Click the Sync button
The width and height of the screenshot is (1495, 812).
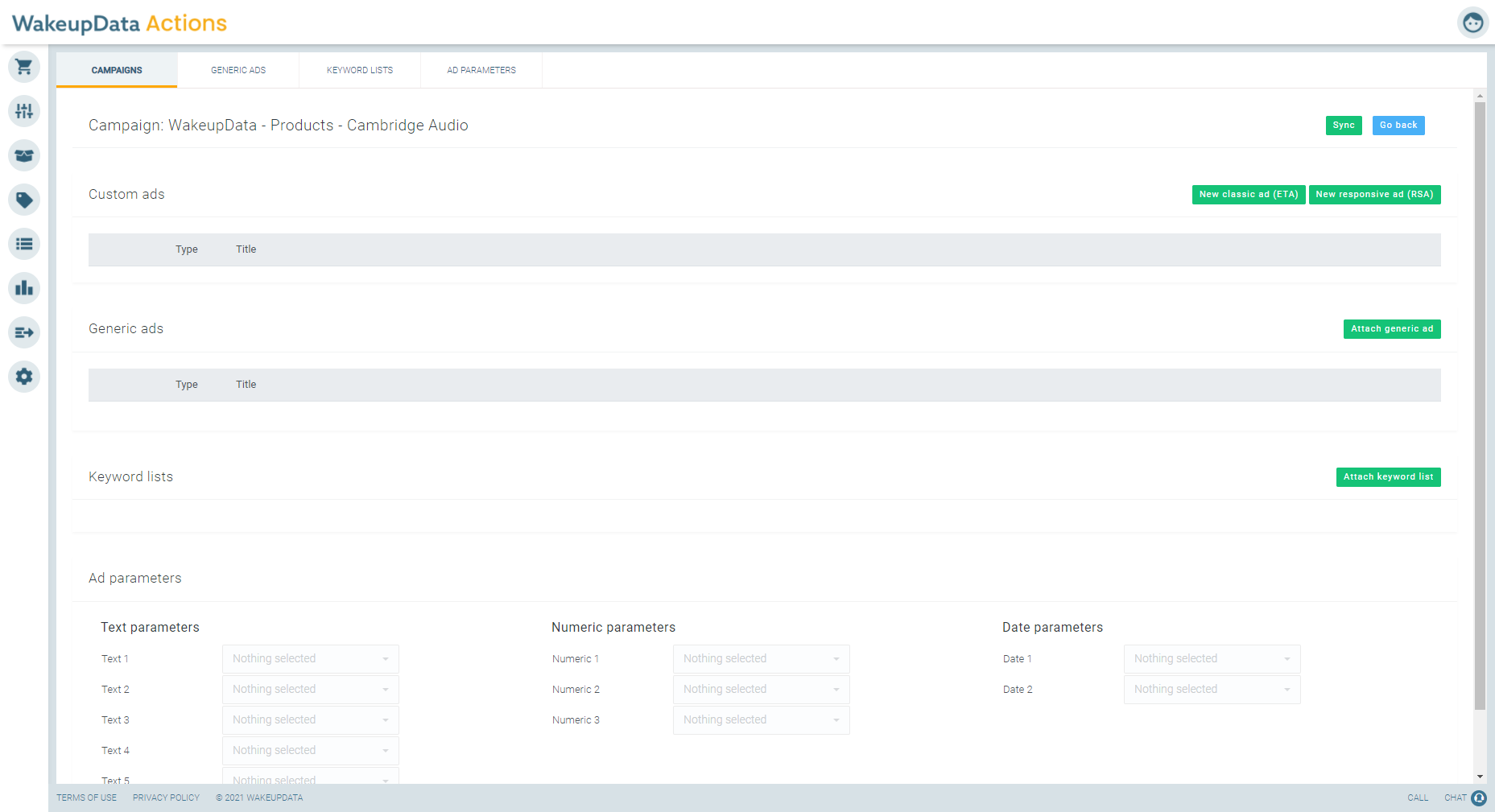tap(1344, 126)
